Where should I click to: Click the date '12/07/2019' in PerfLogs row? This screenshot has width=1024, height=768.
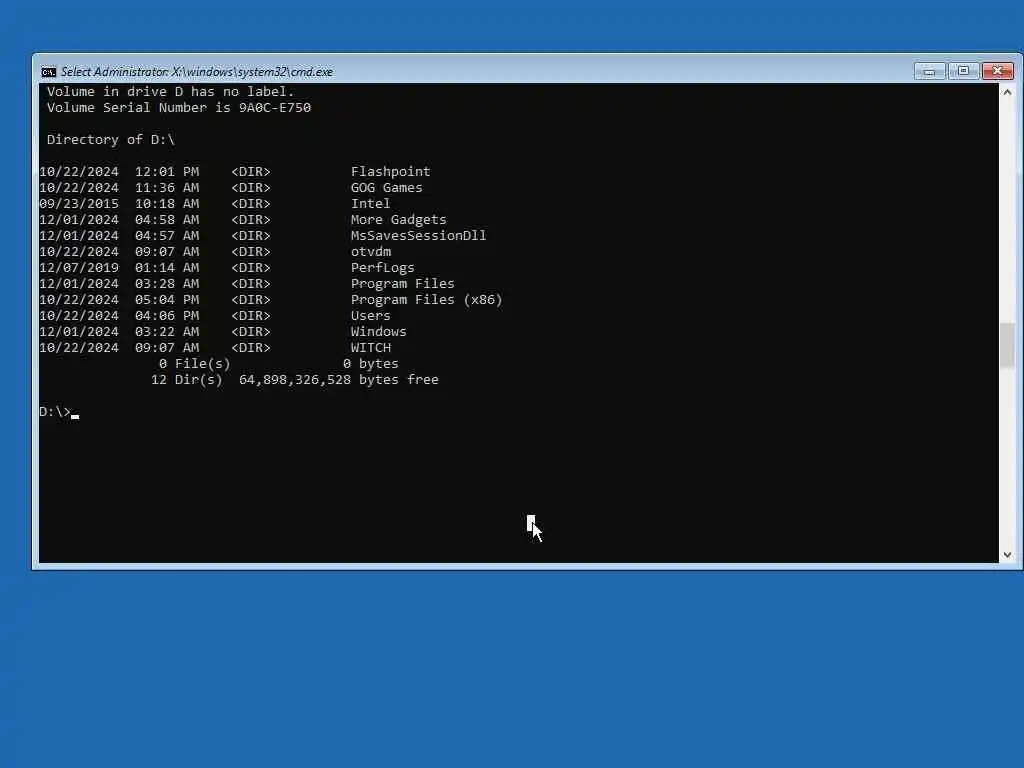79,268
